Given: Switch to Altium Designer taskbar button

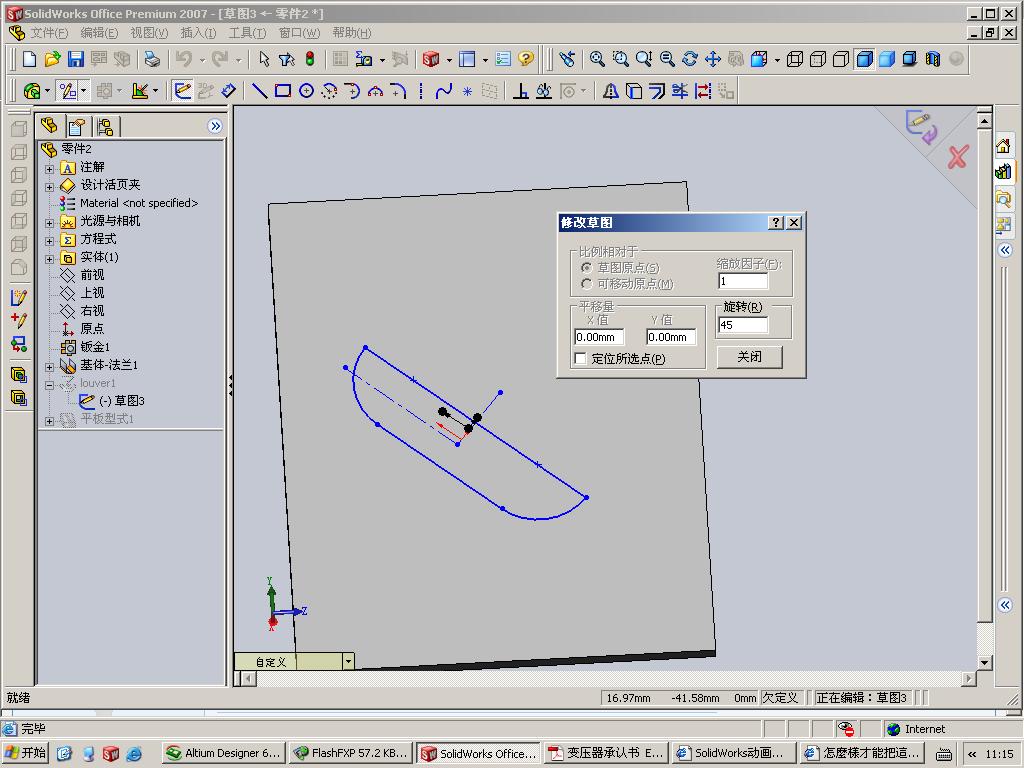Looking at the screenshot, I should click(223, 753).
